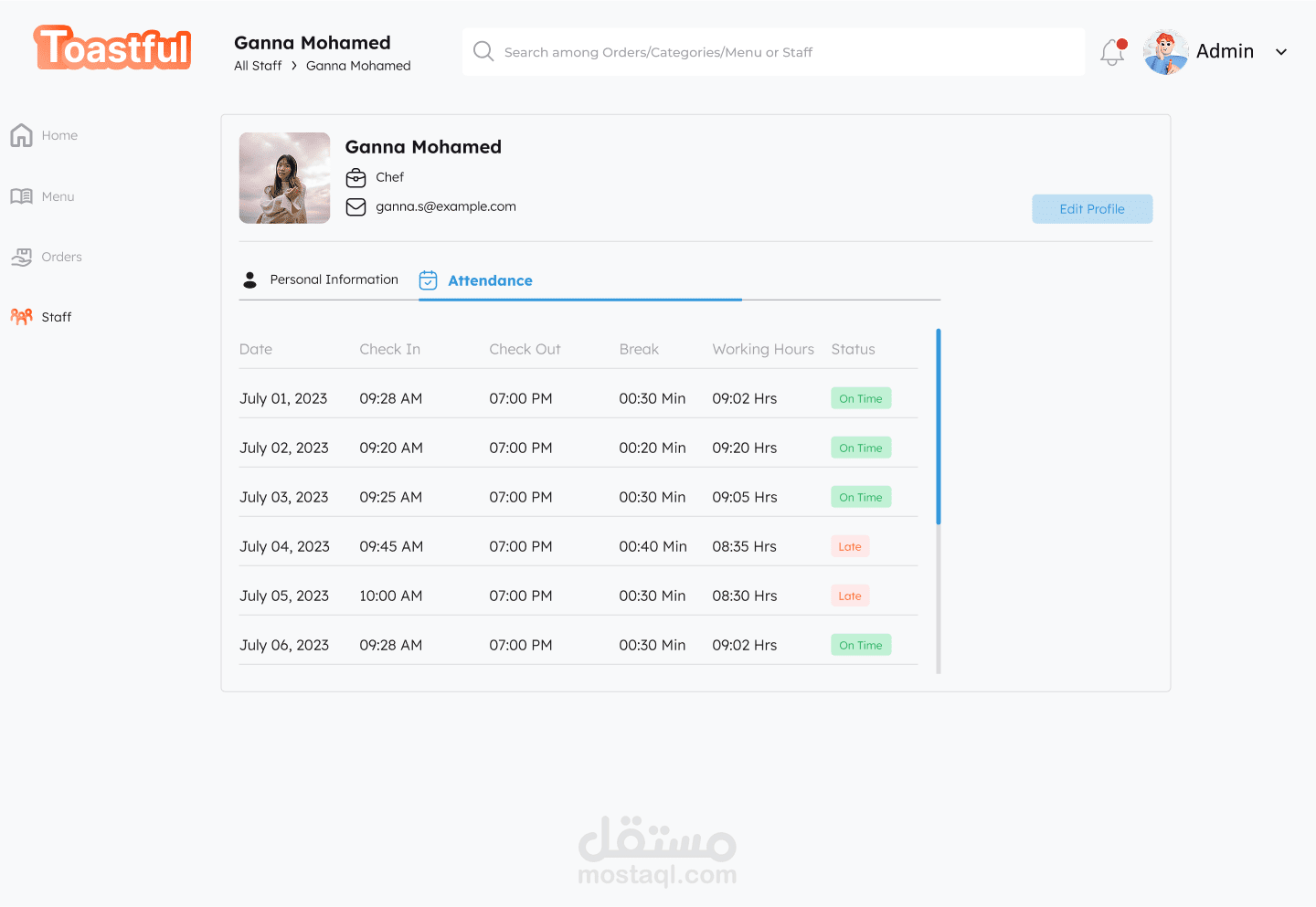Click Late badge for July 05
The width and height of the screenshot is (1316, 907).
coord(850,596)
